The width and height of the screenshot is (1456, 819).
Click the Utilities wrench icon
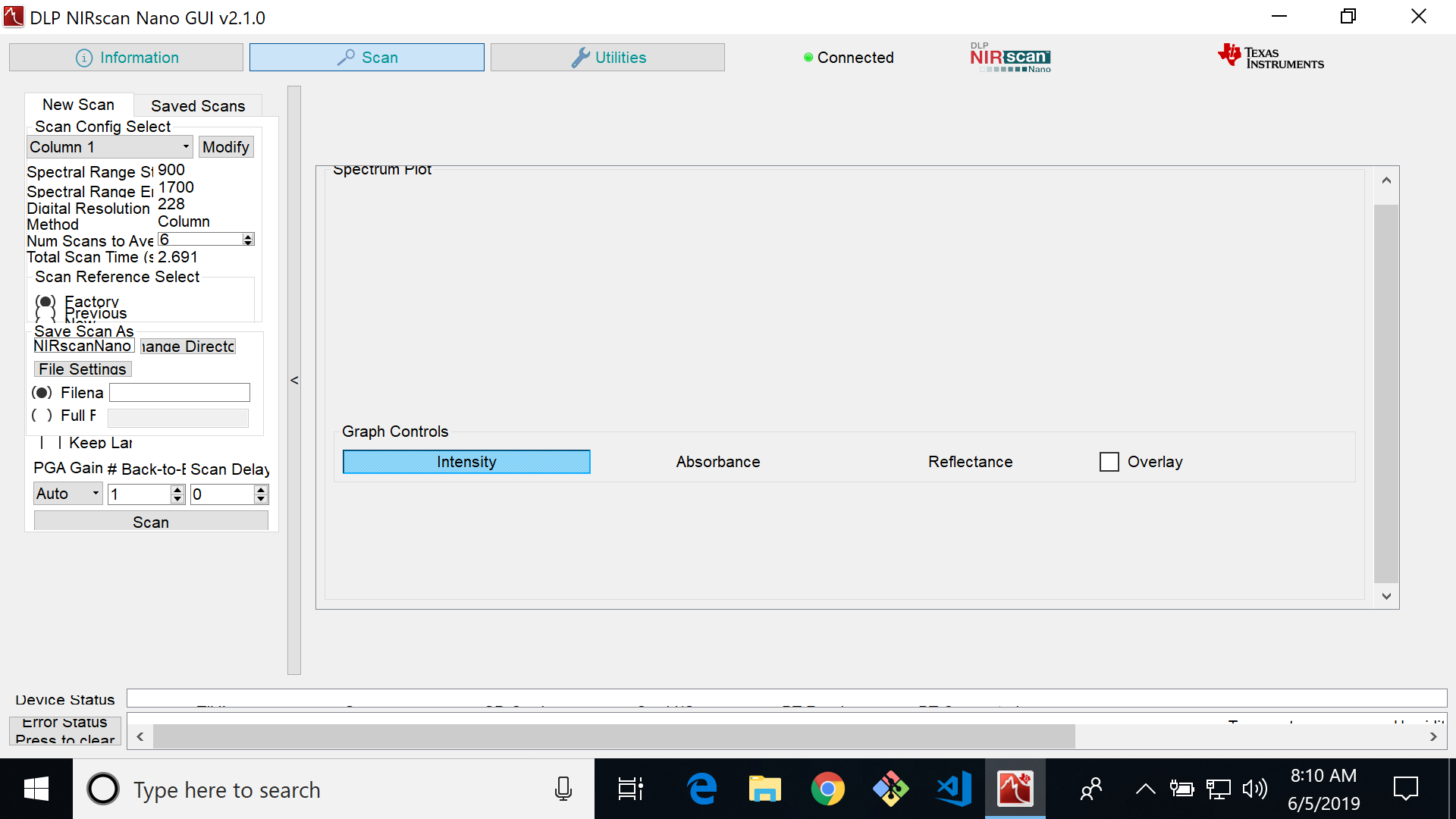580,58
